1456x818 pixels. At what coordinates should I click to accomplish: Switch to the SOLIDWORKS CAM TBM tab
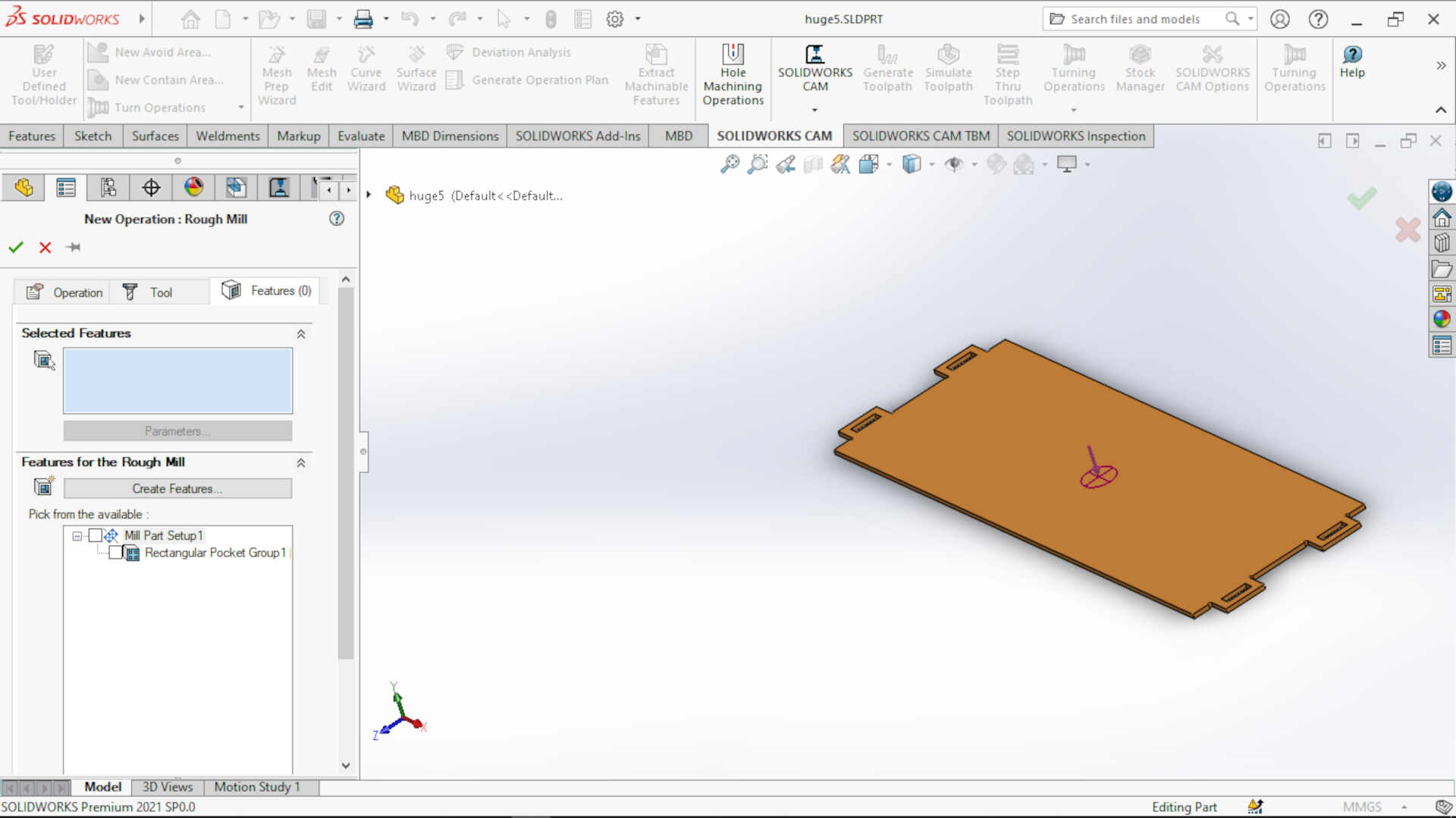920,136
